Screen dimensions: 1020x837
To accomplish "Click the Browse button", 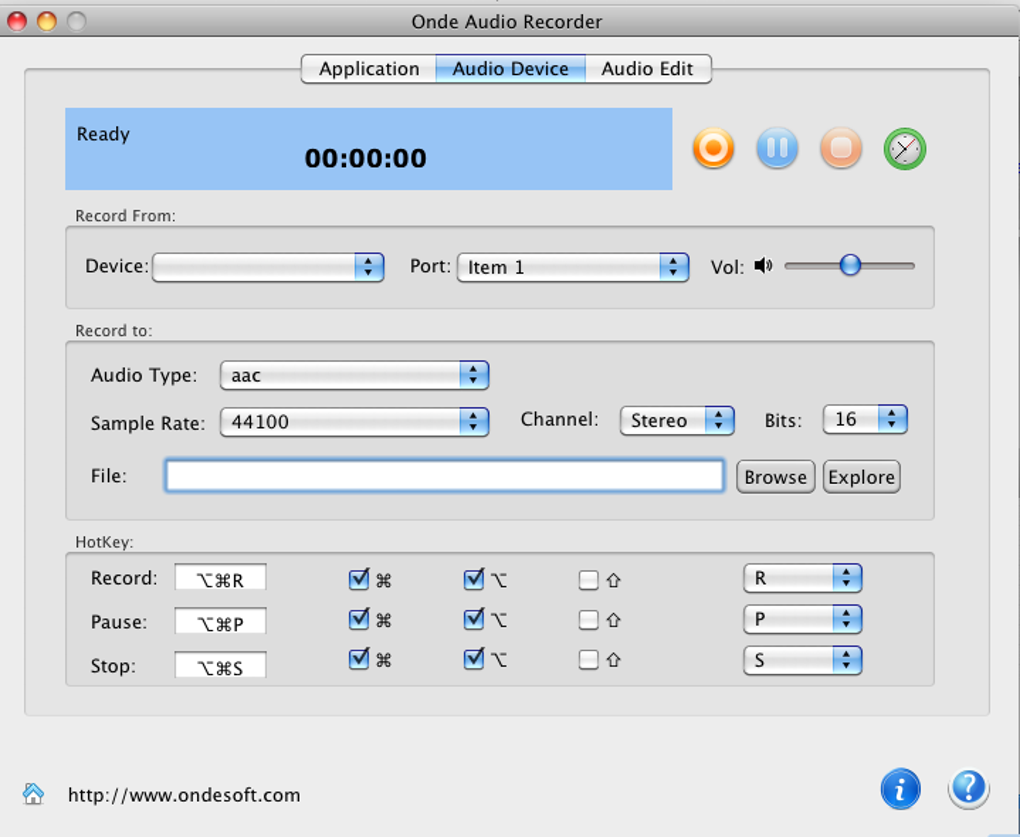I will (x=775, y=477).
